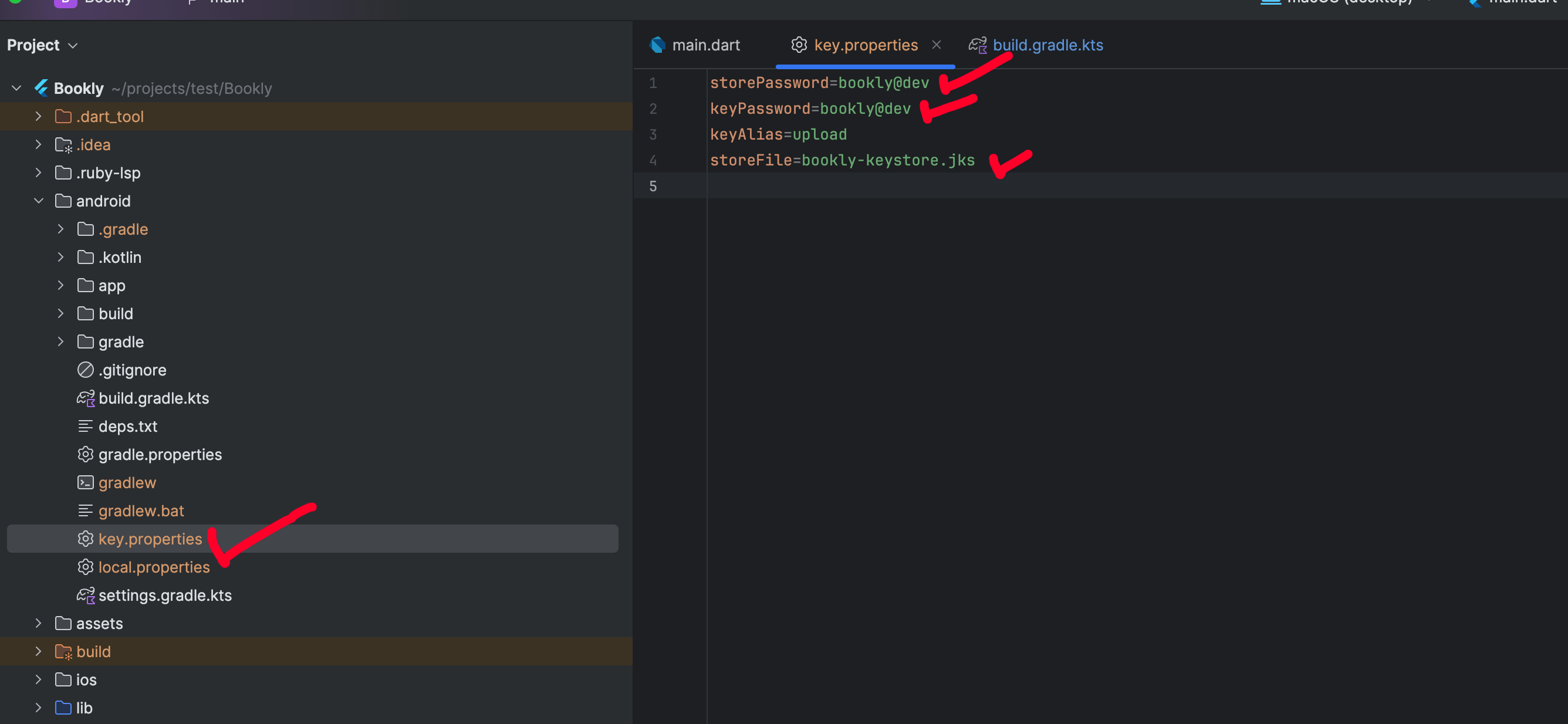Click line number 5 in the gutter
This screenshot has height=724, width=1568.
pos(653,186)
